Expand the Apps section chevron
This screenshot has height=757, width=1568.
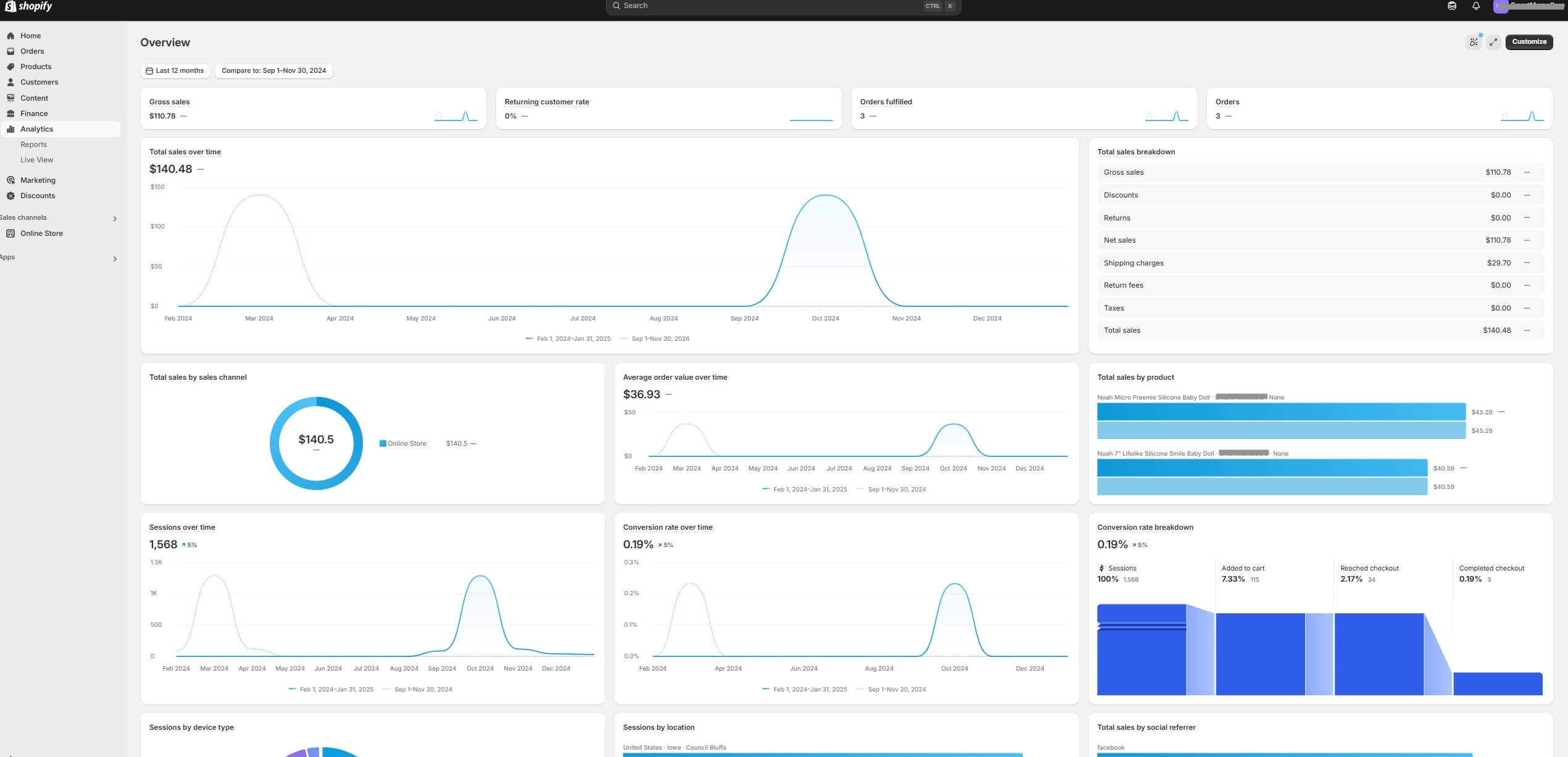(115, 259)
